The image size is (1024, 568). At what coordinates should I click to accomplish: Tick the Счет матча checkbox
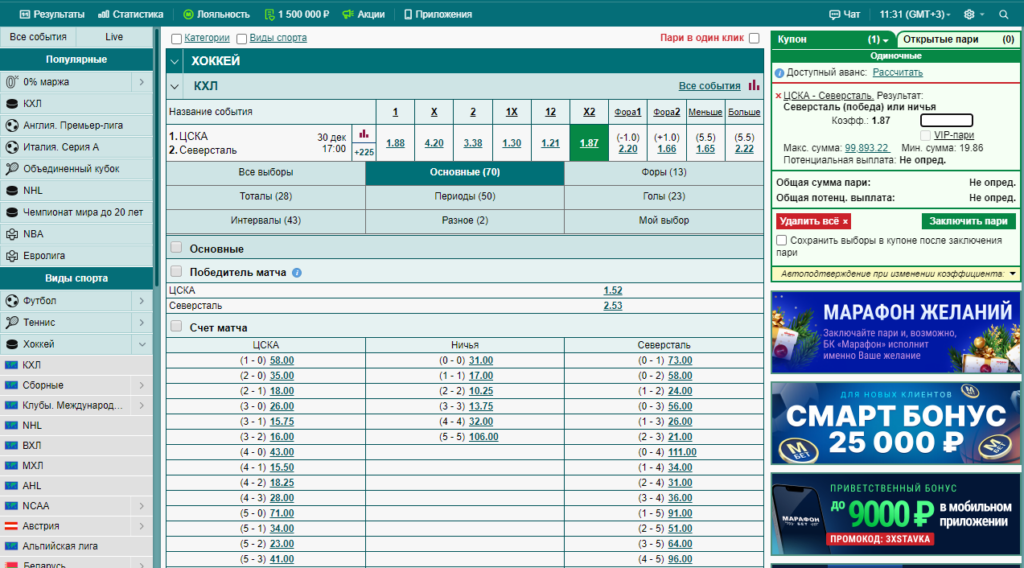176,326
